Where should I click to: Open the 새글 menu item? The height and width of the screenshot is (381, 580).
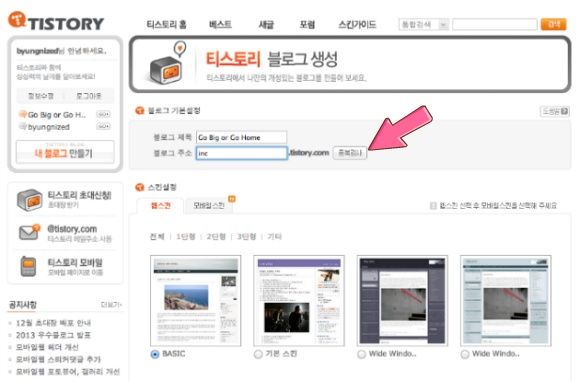[266, 25]
